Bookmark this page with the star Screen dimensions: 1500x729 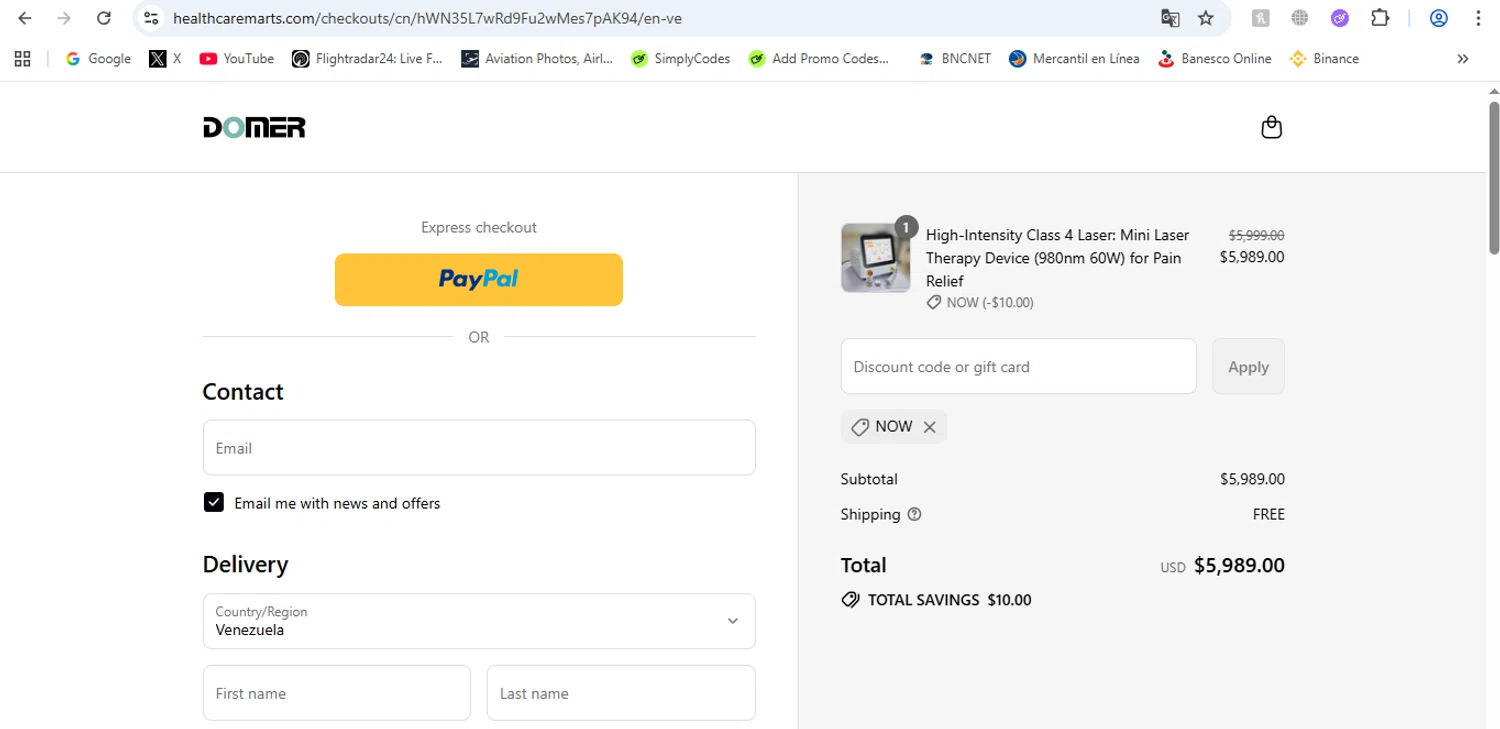click(1206, 18)
